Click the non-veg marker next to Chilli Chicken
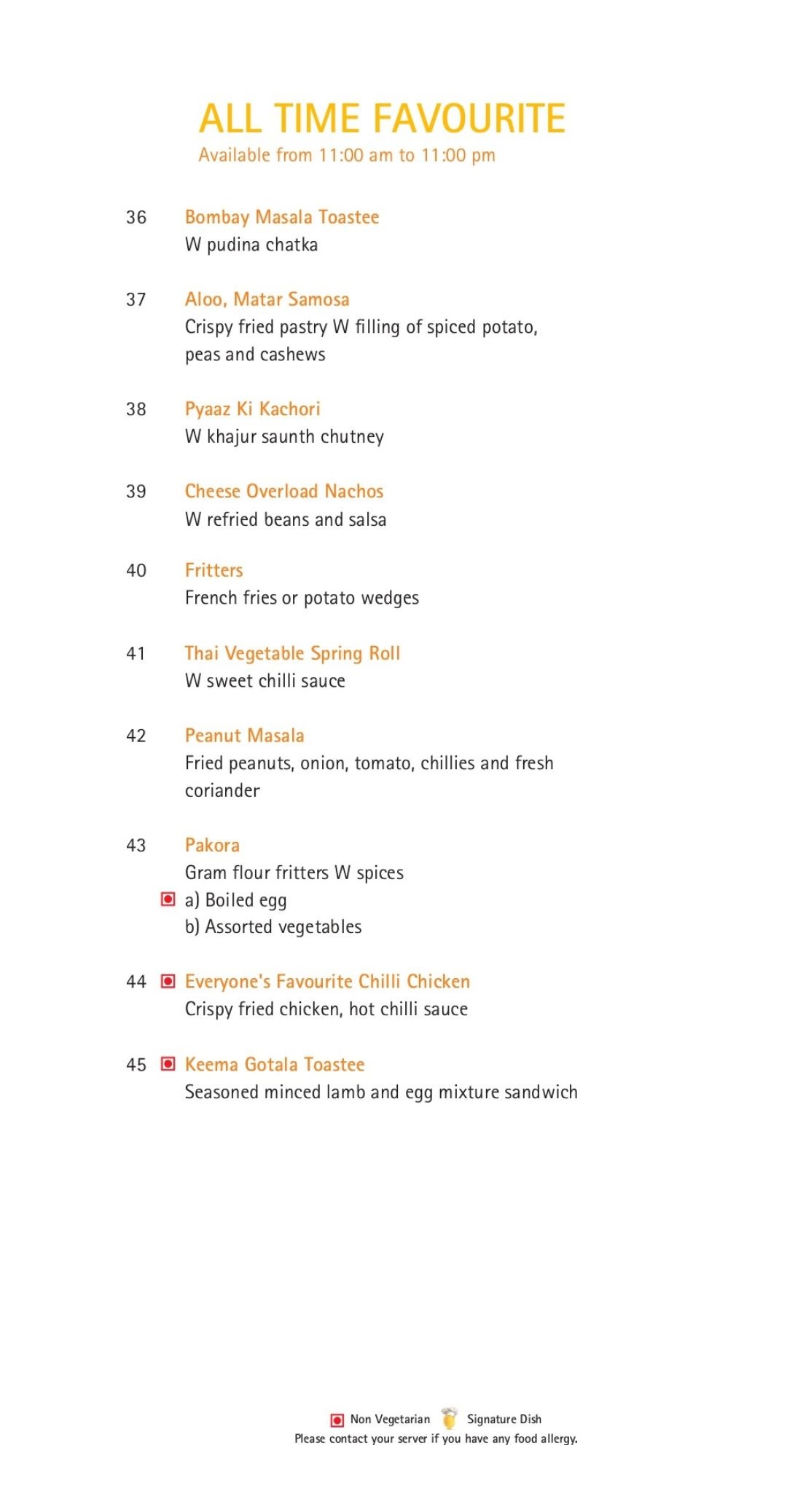This screenshot has height=1512, width=787. click(x=168, y=982)
